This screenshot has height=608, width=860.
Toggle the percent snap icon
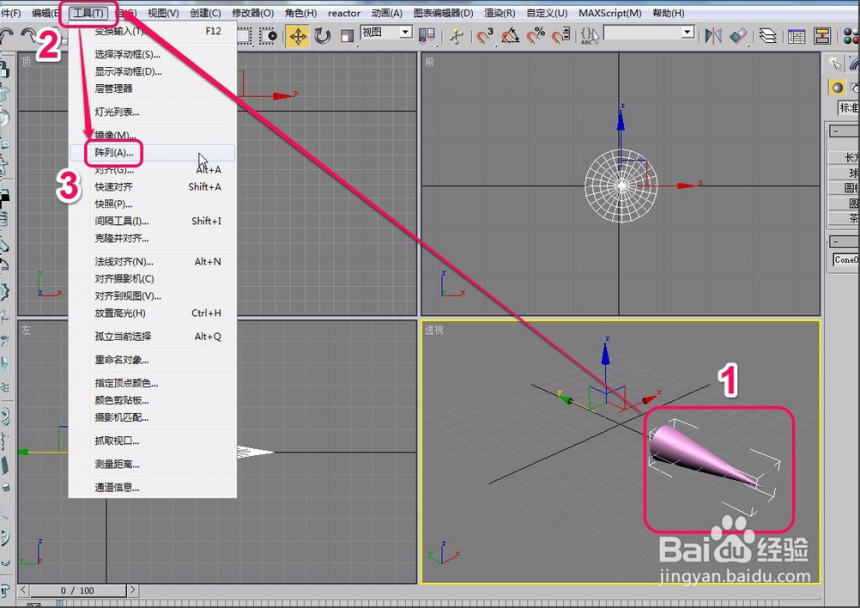(535, 36)
